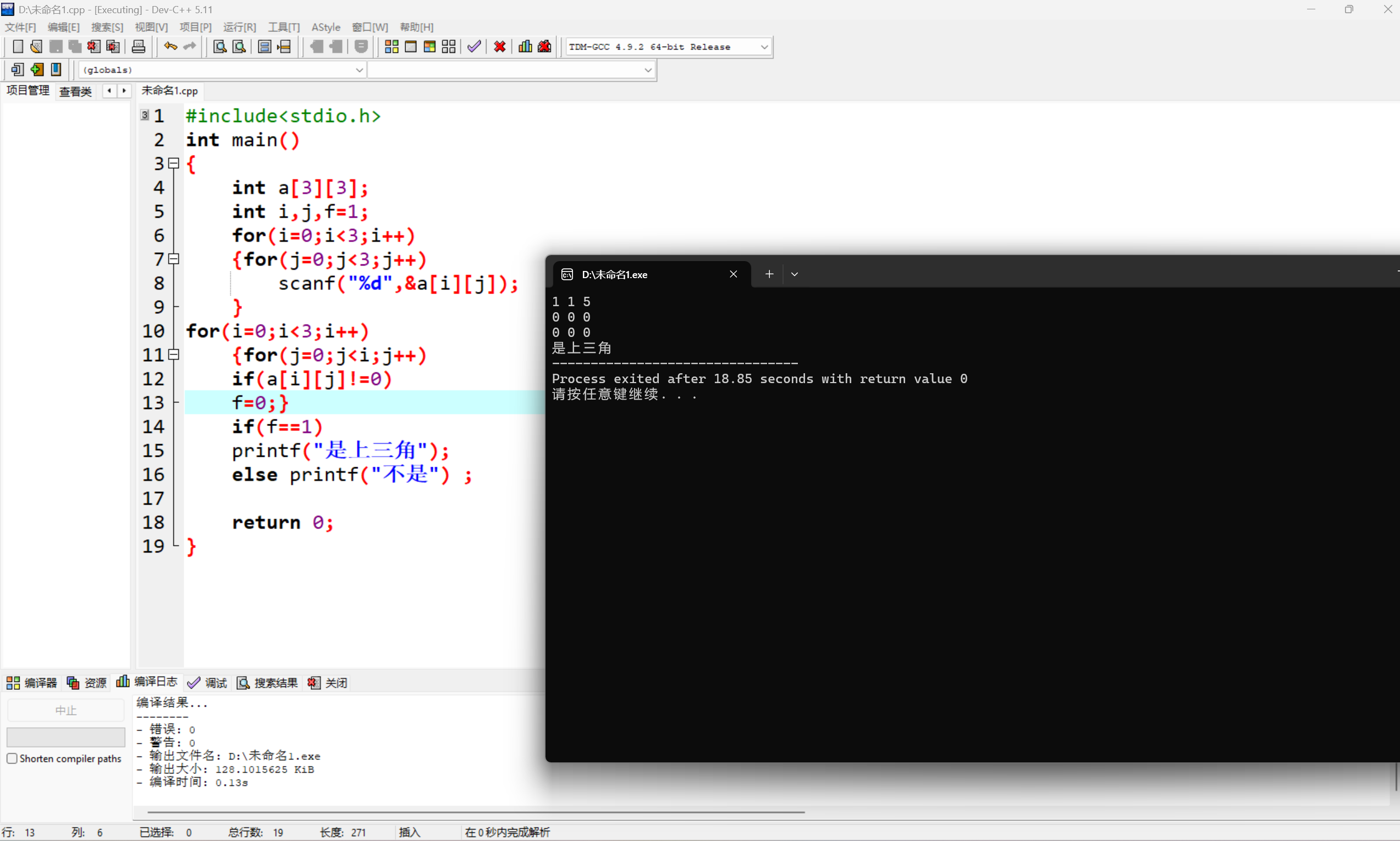Click the purple Syntax Check icon
This screenshot has height=841, width=1400.
[x=474, y=47]
